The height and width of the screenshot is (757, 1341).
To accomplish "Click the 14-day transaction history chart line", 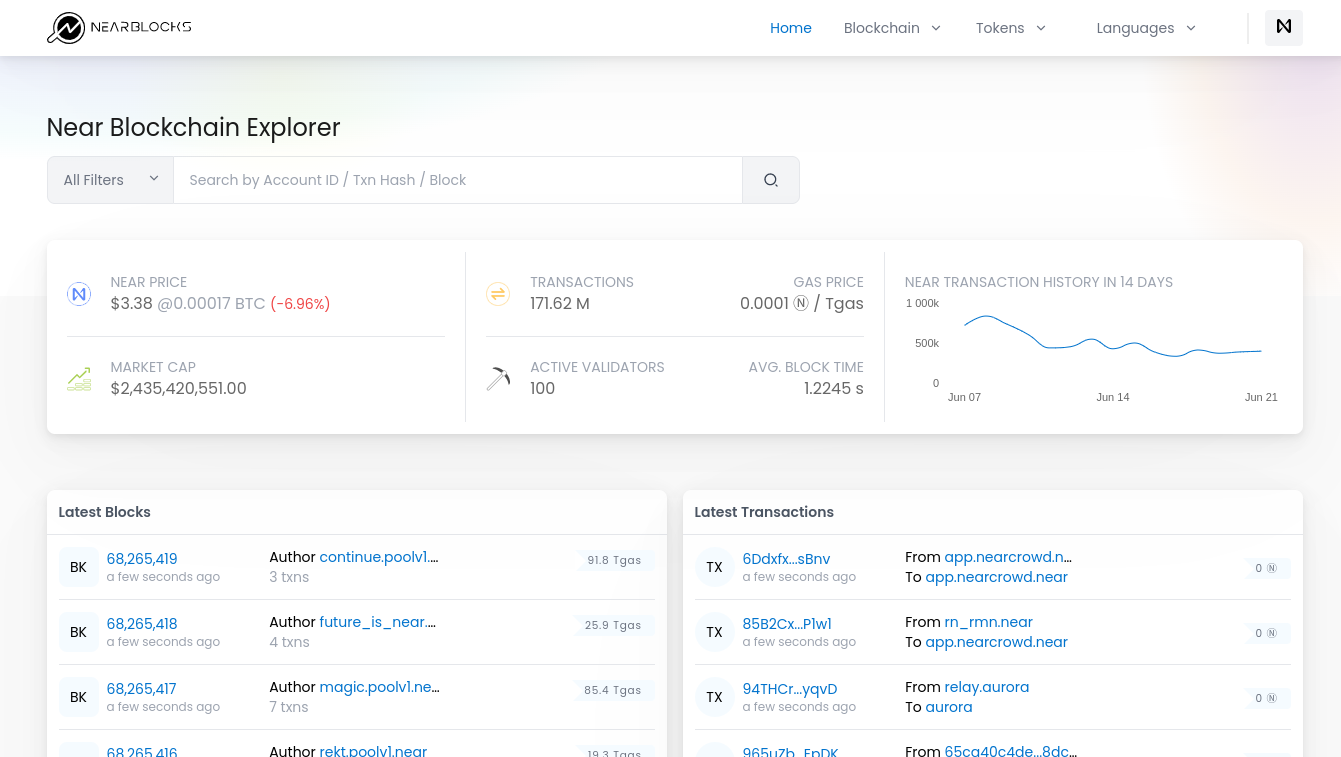I will (1090, 340).
